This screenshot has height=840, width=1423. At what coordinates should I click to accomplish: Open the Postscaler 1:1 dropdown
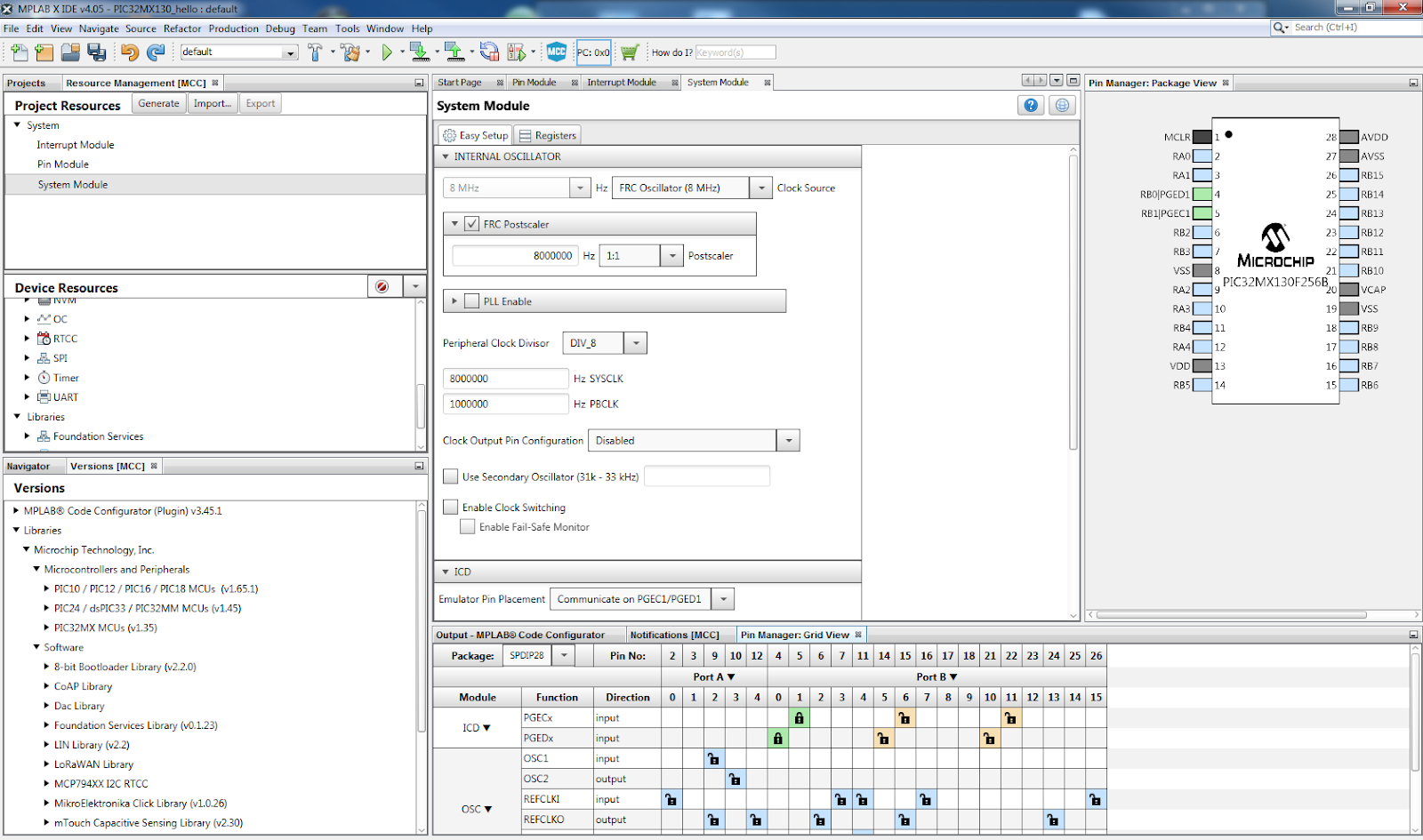tap(672, 256)
